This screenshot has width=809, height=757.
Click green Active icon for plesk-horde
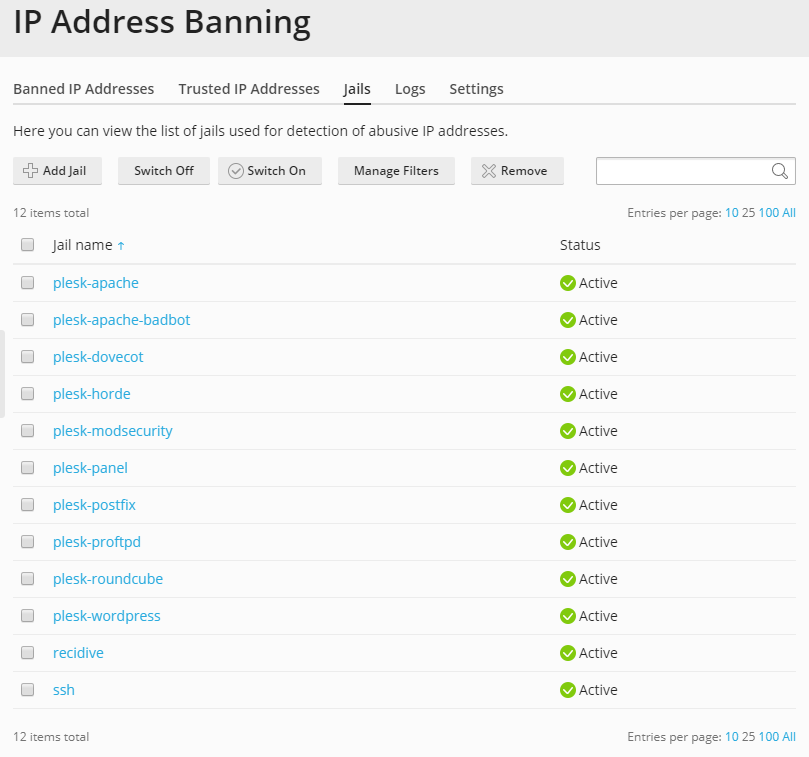click(x=568, y=394)
